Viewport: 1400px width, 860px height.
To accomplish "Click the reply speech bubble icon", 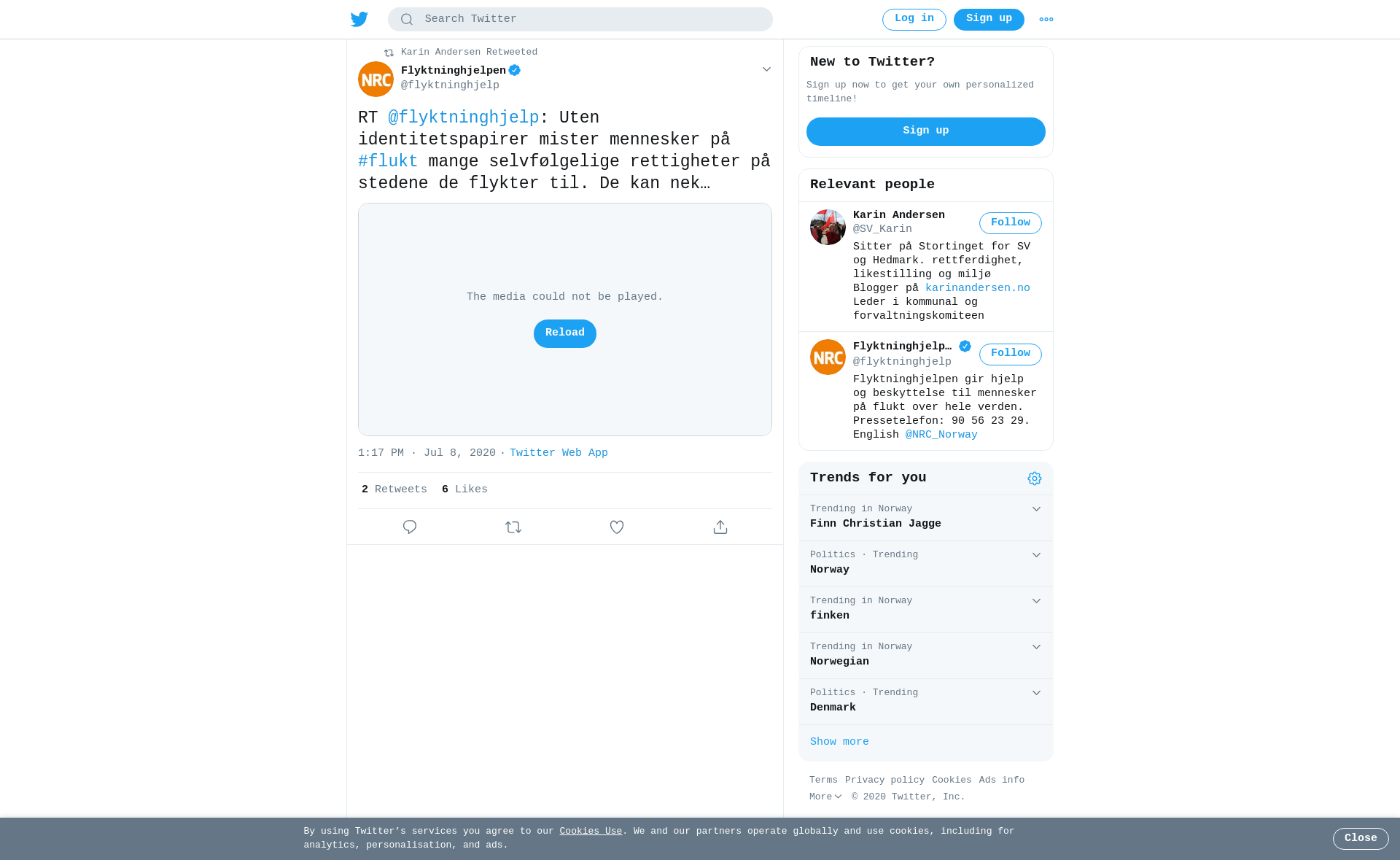I will point(410,527).
